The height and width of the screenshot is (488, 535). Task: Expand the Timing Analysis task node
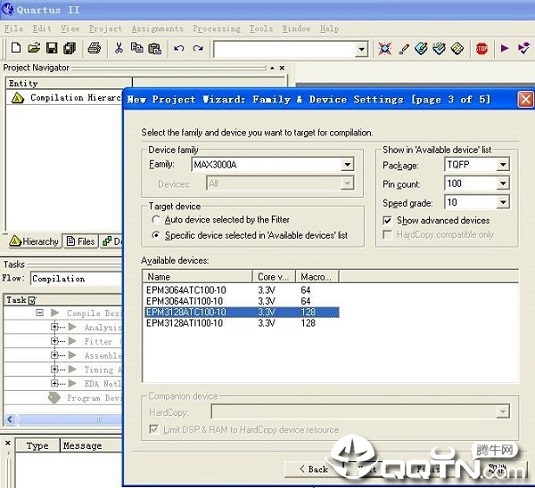[x=54, y=369]
